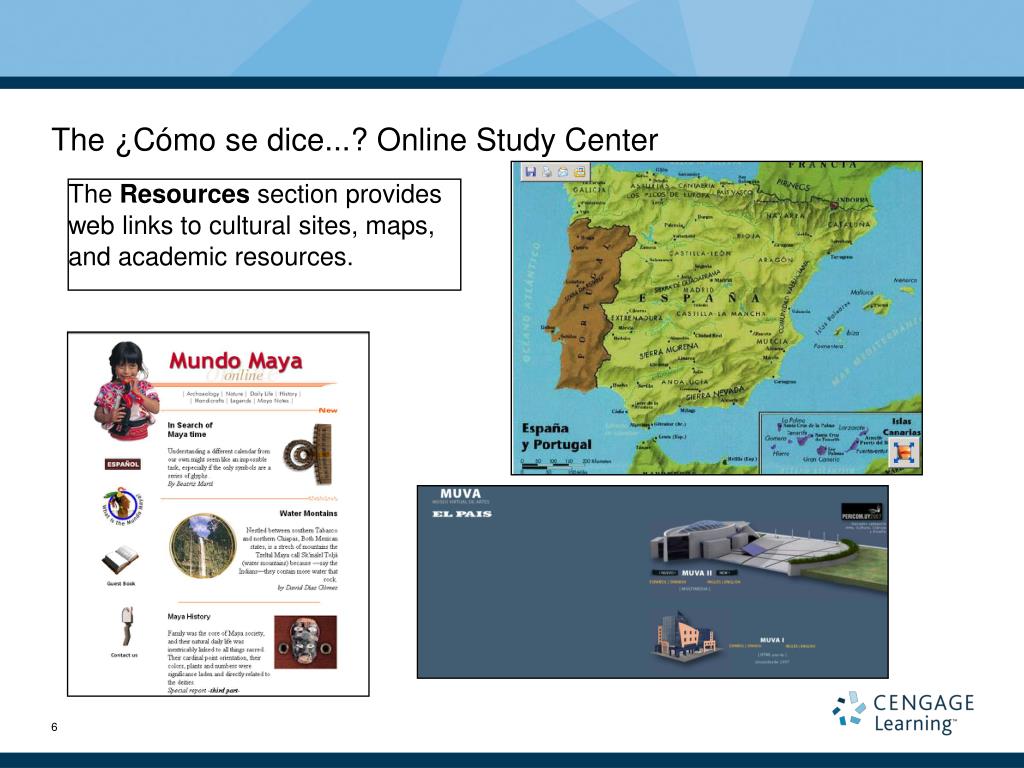Click the print icon on map toolbar

tap(547, 172)
